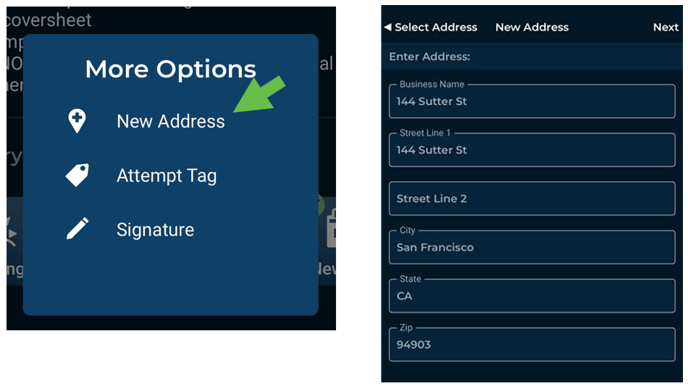Image resolution: width=688 pixels, height=386 pixels.
Task: Tap the More Options dialog heading
Action: [171, 69]
